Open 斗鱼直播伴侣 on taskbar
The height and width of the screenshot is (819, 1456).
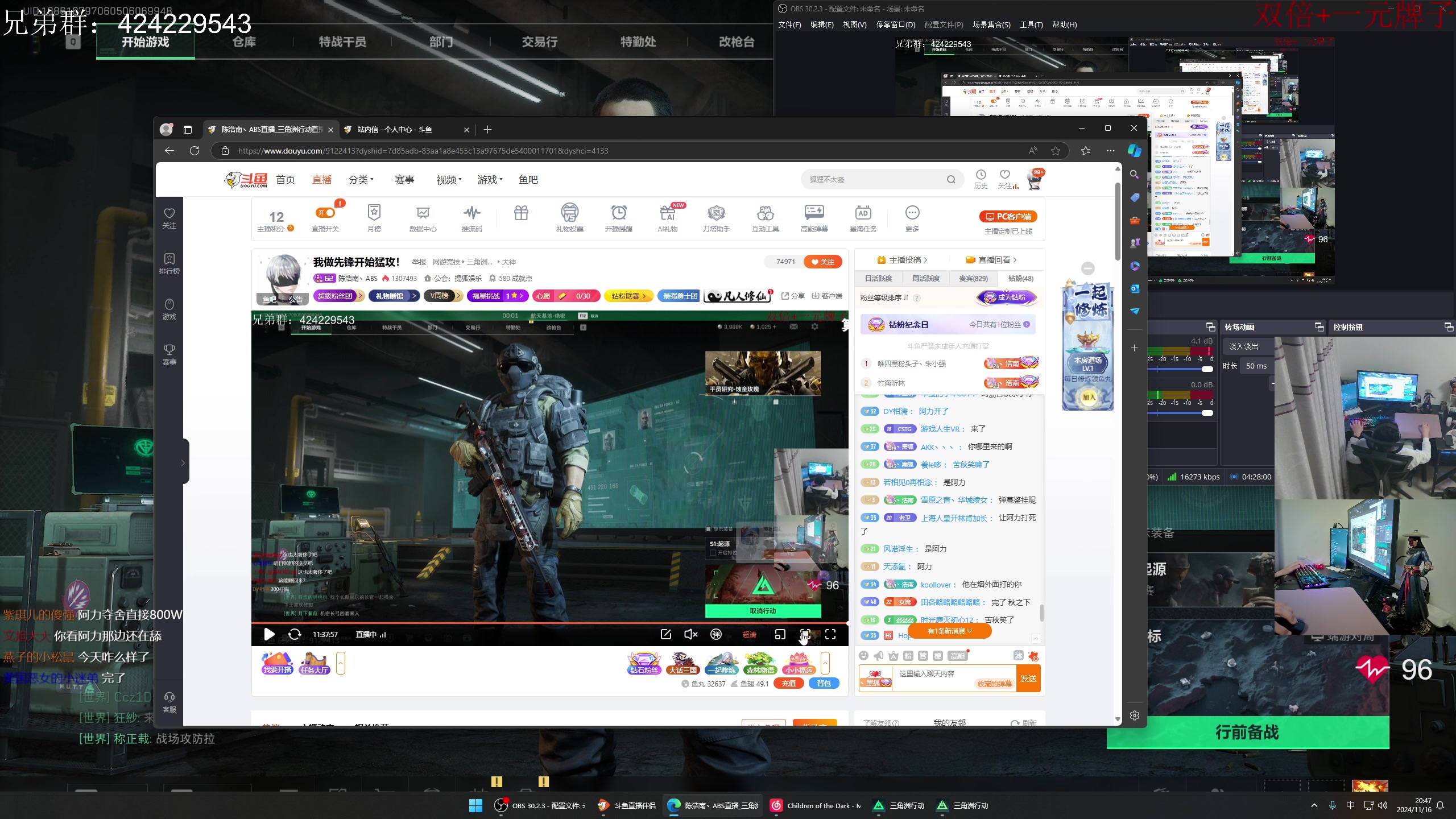click(627, 805)
